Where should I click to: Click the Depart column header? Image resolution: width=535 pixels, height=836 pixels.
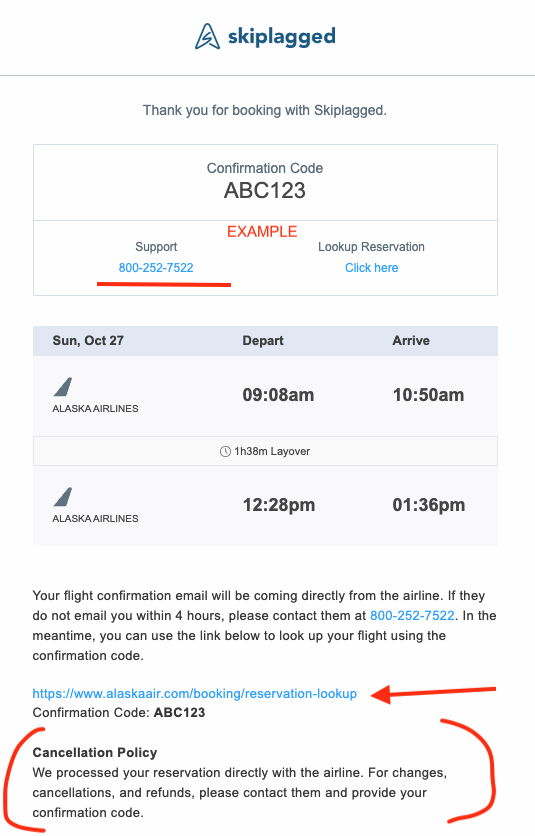tap(263, 341)
